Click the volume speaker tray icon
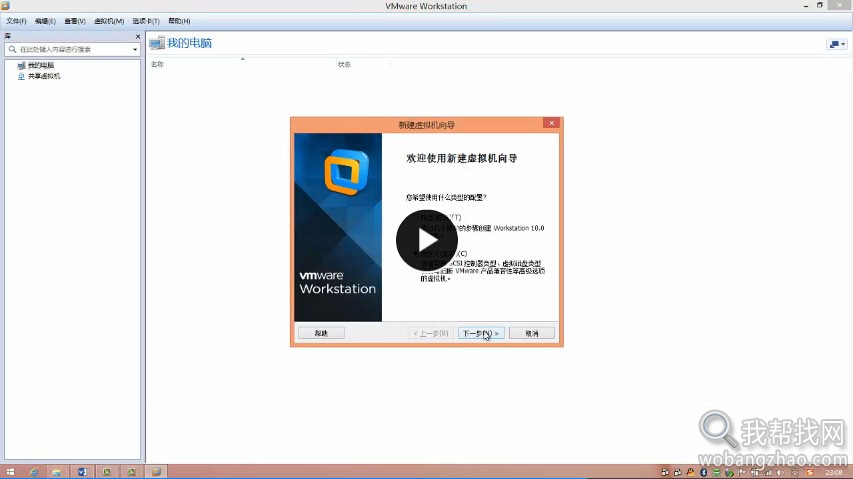Screen dimensions: 853x479 pyautogui.click(x=781, y=472)
